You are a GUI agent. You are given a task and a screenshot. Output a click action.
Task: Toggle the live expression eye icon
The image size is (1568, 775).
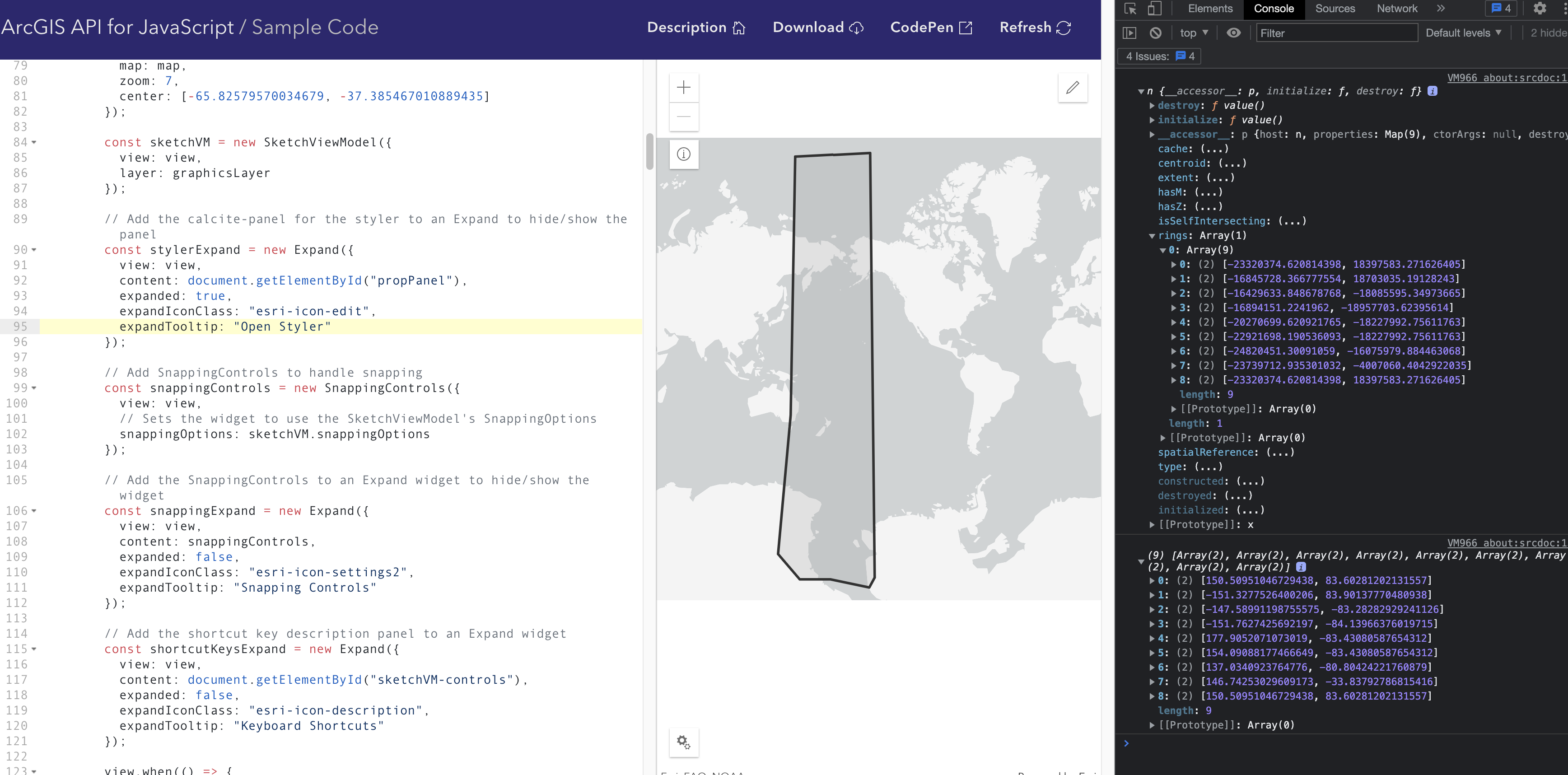point(1233,33)
